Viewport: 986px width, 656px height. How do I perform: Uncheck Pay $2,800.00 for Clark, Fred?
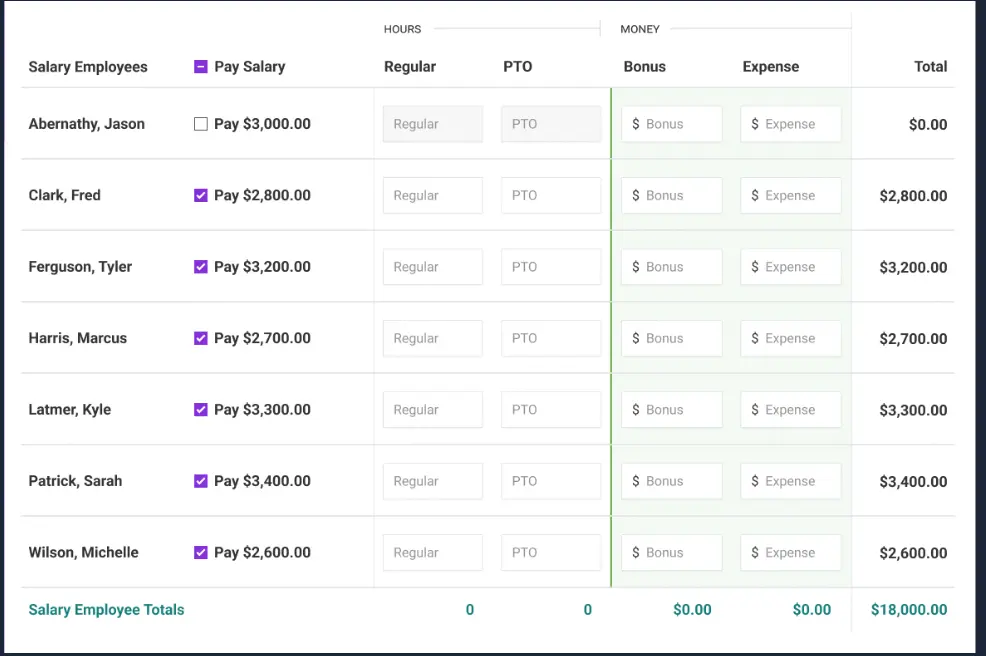click(201, 196)
